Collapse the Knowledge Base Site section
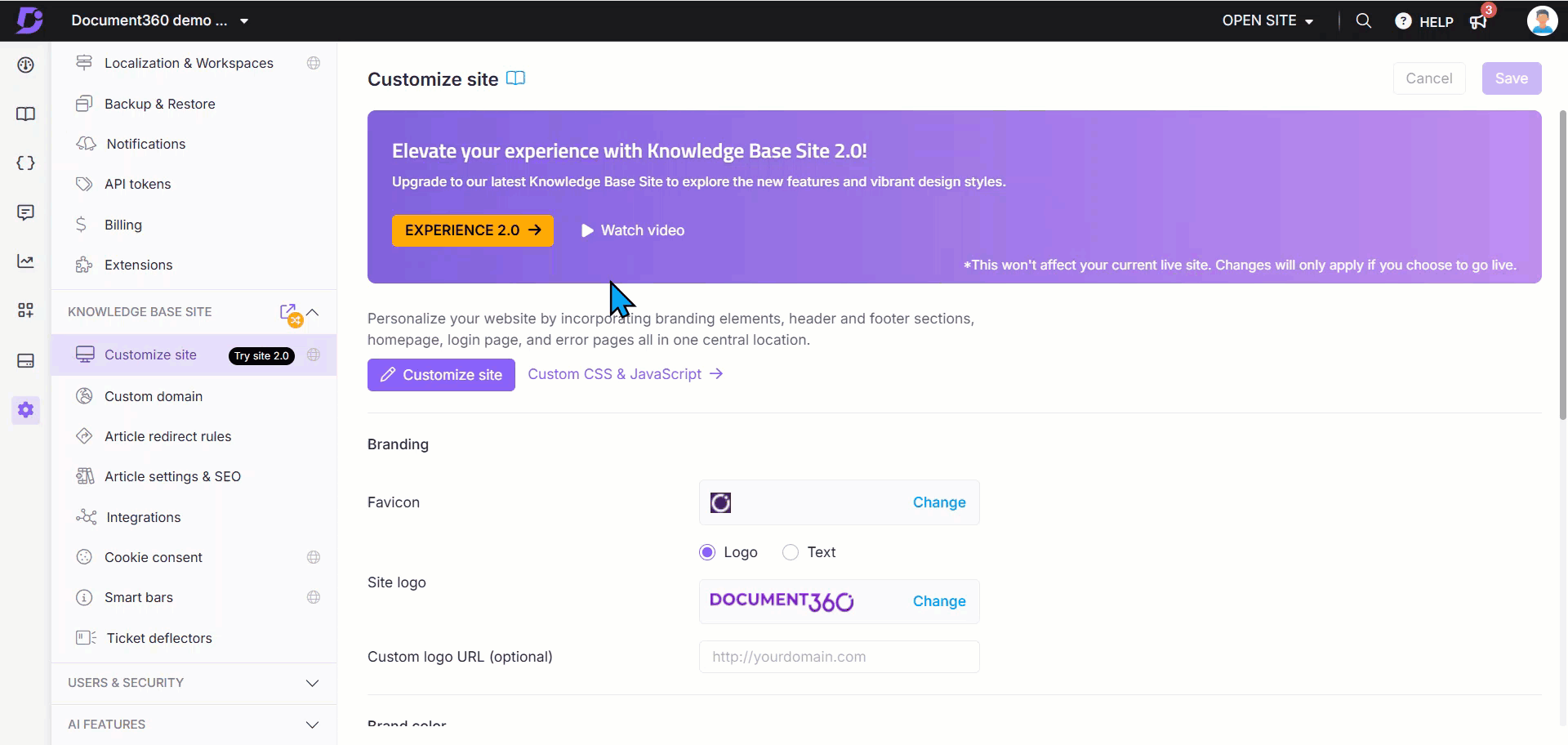 (x=313, y=312)
